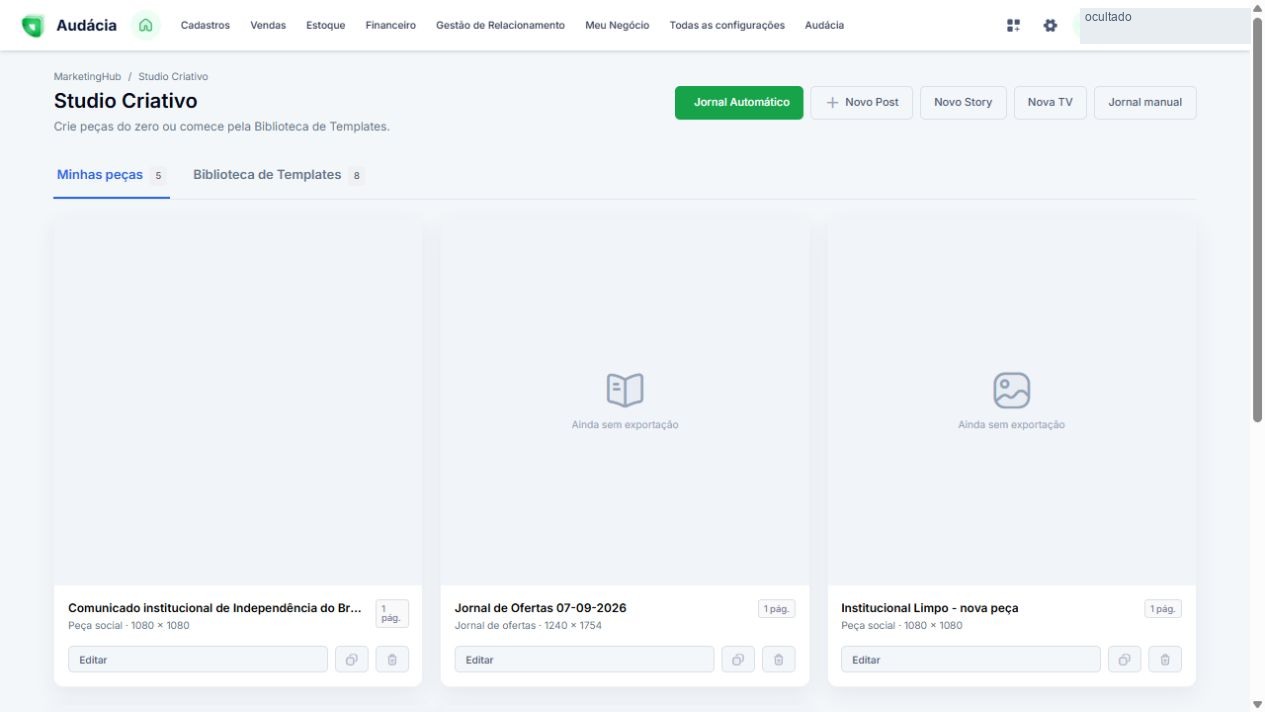
Task: Expand Todas as configurações menu
Action: 727,25
